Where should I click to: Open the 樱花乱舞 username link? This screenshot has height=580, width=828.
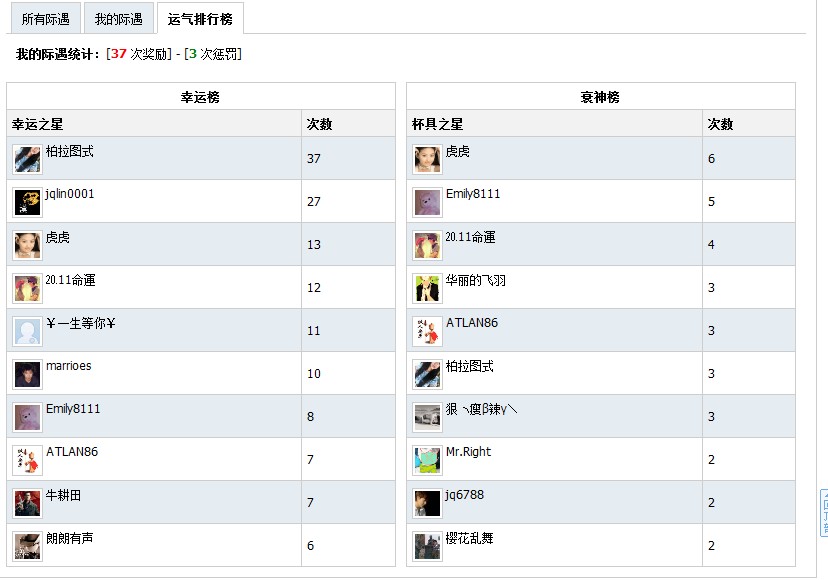tap(470, 538)
